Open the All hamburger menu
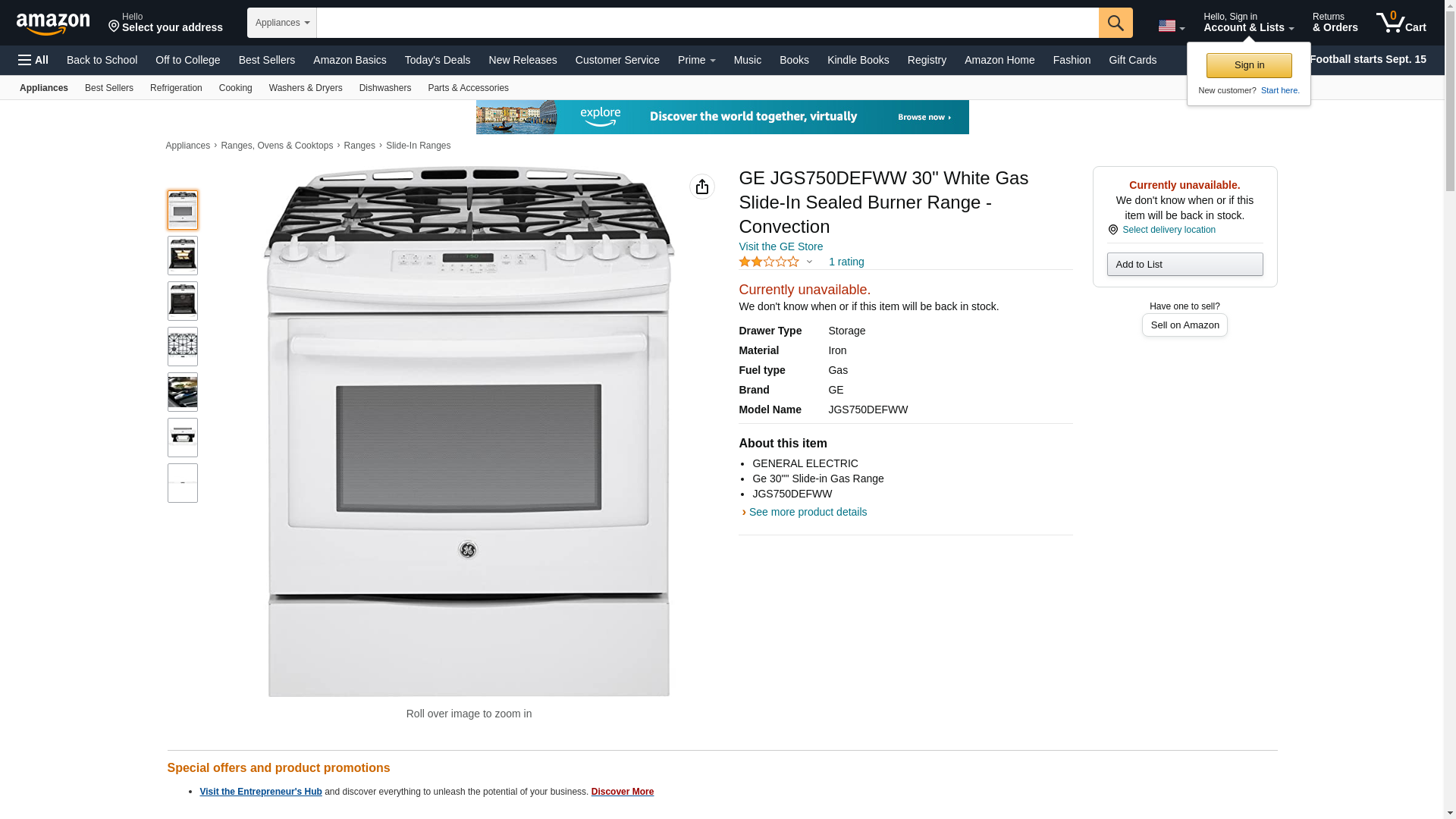 pyautogui.click(x=33, y=60)
